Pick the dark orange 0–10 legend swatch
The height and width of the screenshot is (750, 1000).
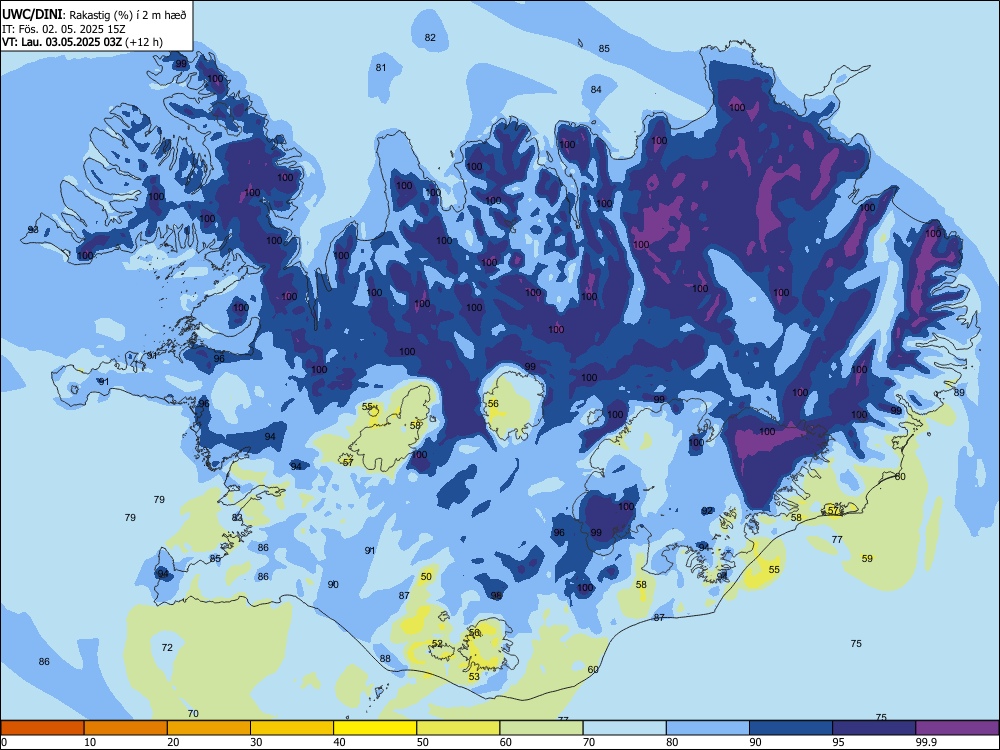tap(42, 728)
